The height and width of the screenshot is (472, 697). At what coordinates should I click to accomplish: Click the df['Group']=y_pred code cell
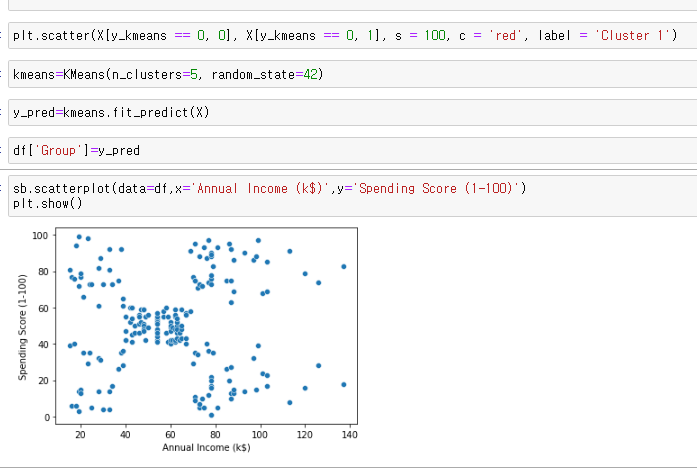pos(353,151)
